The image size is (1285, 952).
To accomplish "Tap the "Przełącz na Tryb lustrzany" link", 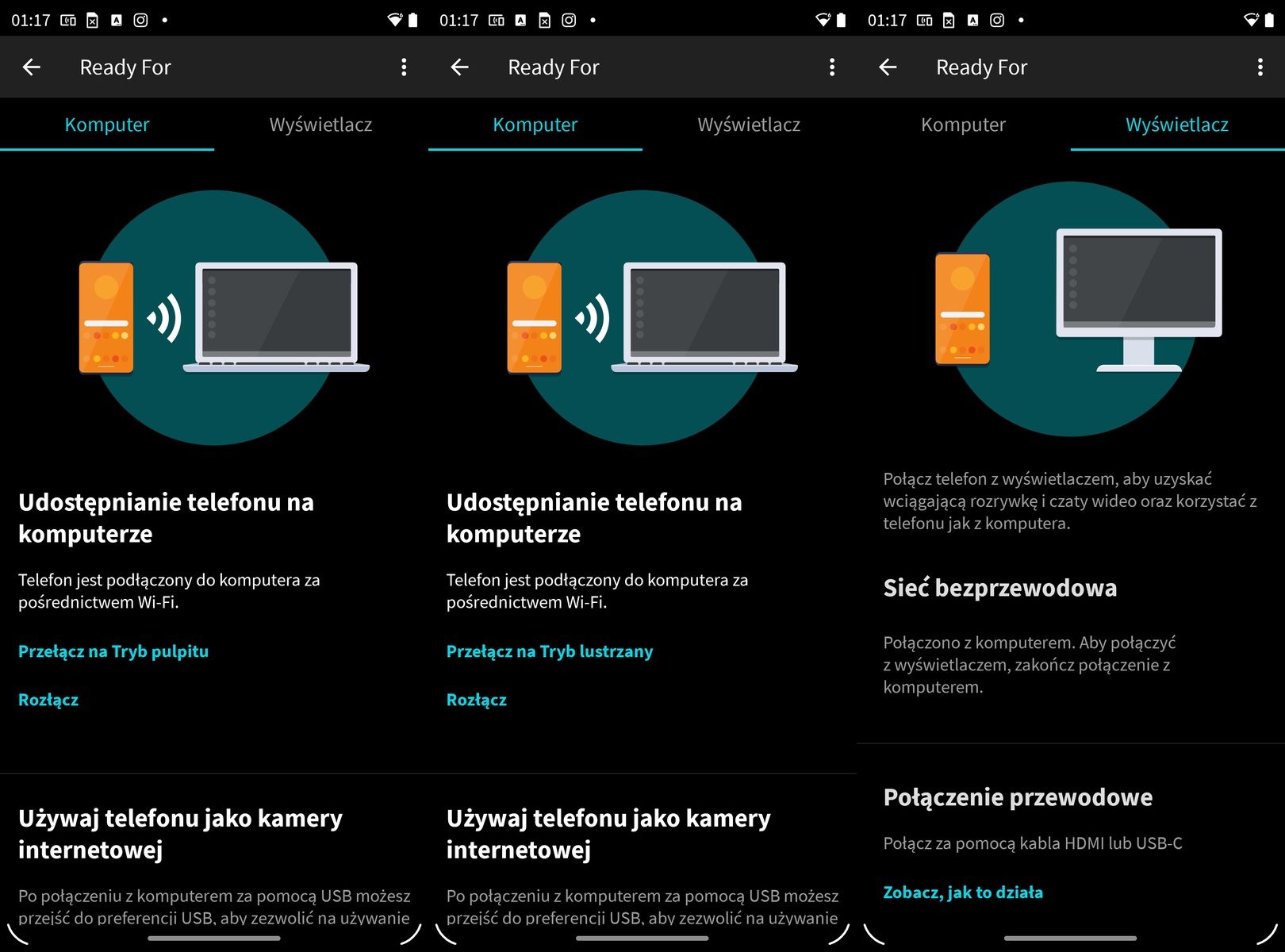I will pyautogui.click(x=550, y=651).
